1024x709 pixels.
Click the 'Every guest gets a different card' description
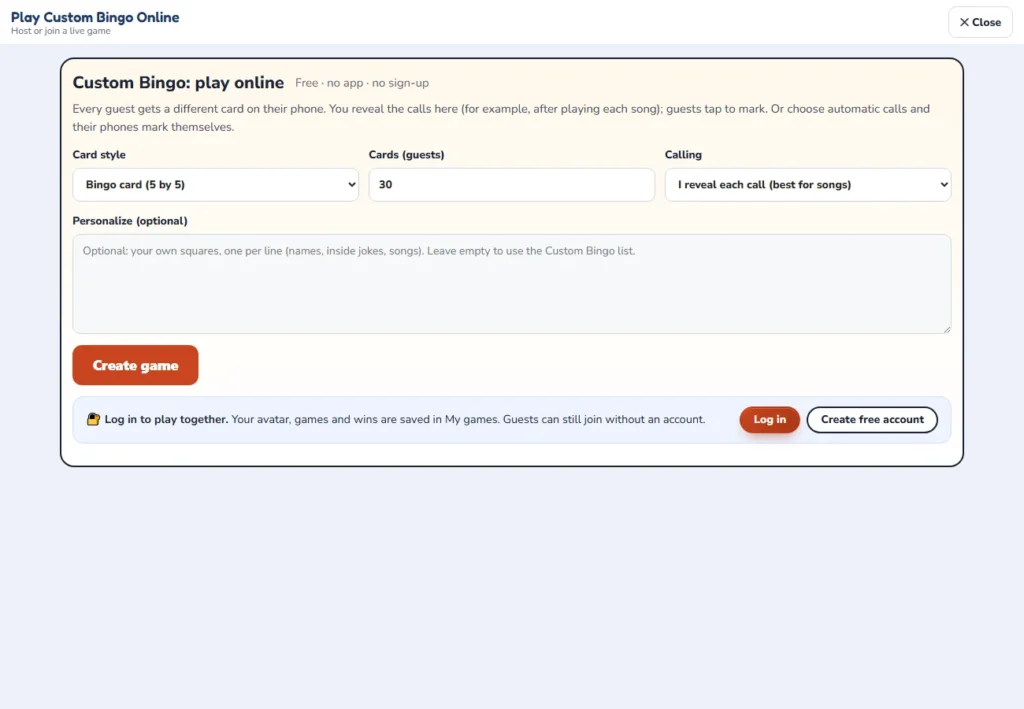(501, 118)
